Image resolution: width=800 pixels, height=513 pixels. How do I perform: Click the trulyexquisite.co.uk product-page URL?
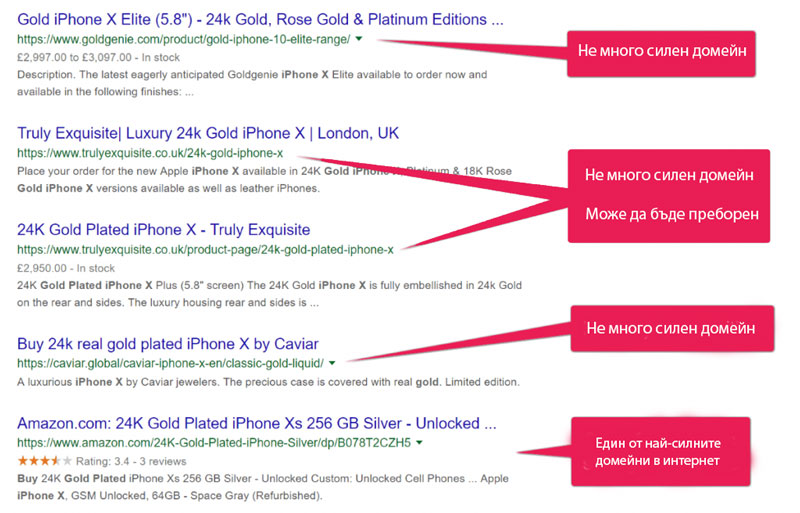coord(205,249)
